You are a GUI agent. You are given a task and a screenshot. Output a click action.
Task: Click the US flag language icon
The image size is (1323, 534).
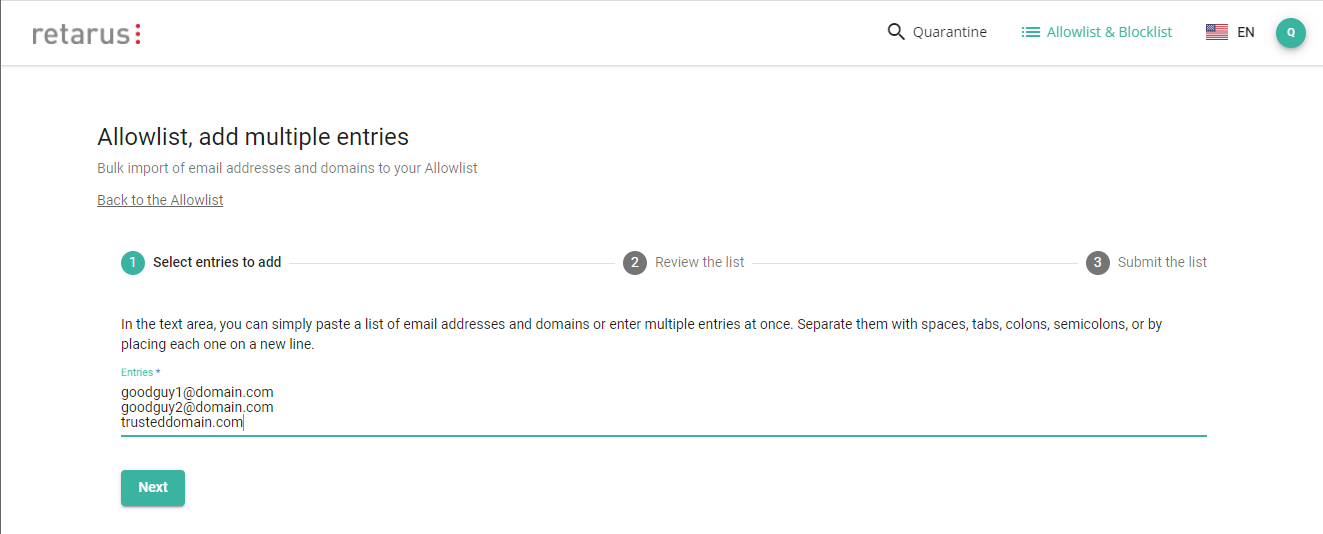coord(1216,32)
